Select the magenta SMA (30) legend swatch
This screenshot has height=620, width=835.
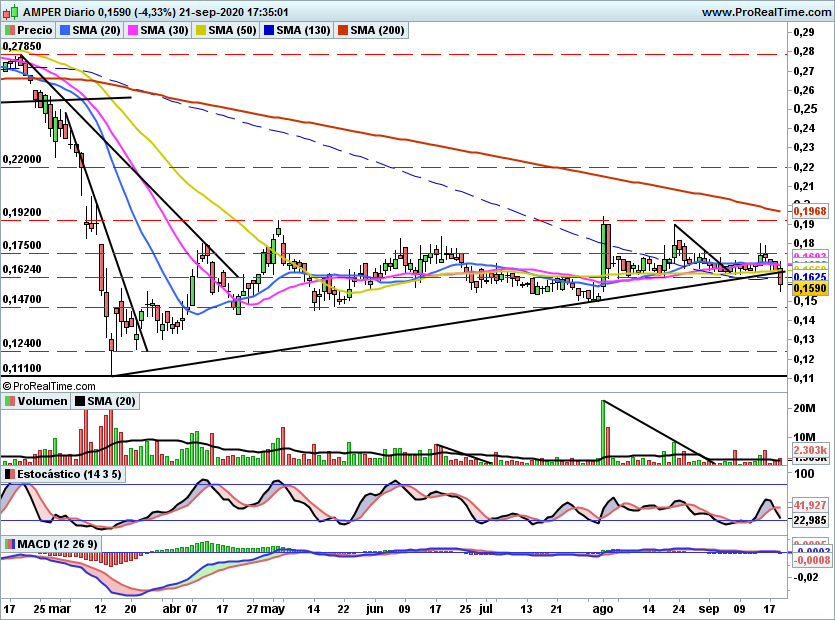[x=133, y=30]
